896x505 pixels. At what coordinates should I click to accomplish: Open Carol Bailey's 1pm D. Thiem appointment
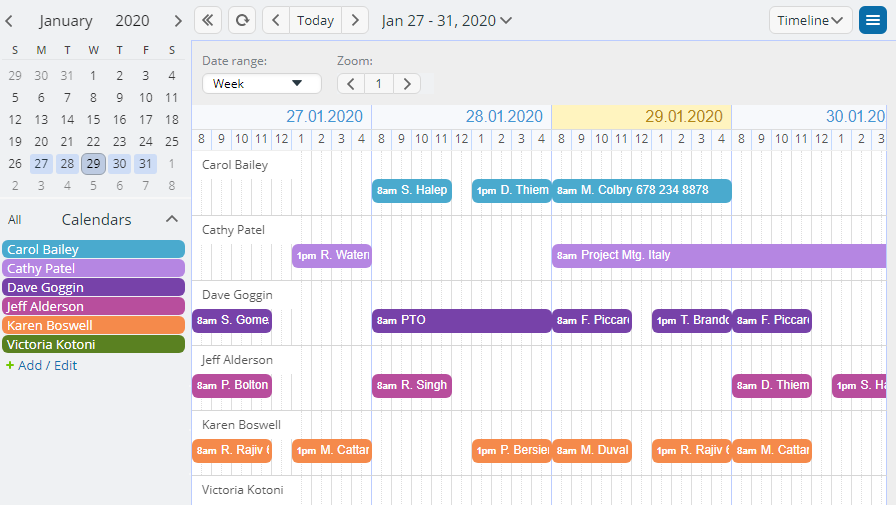[511, 191]
